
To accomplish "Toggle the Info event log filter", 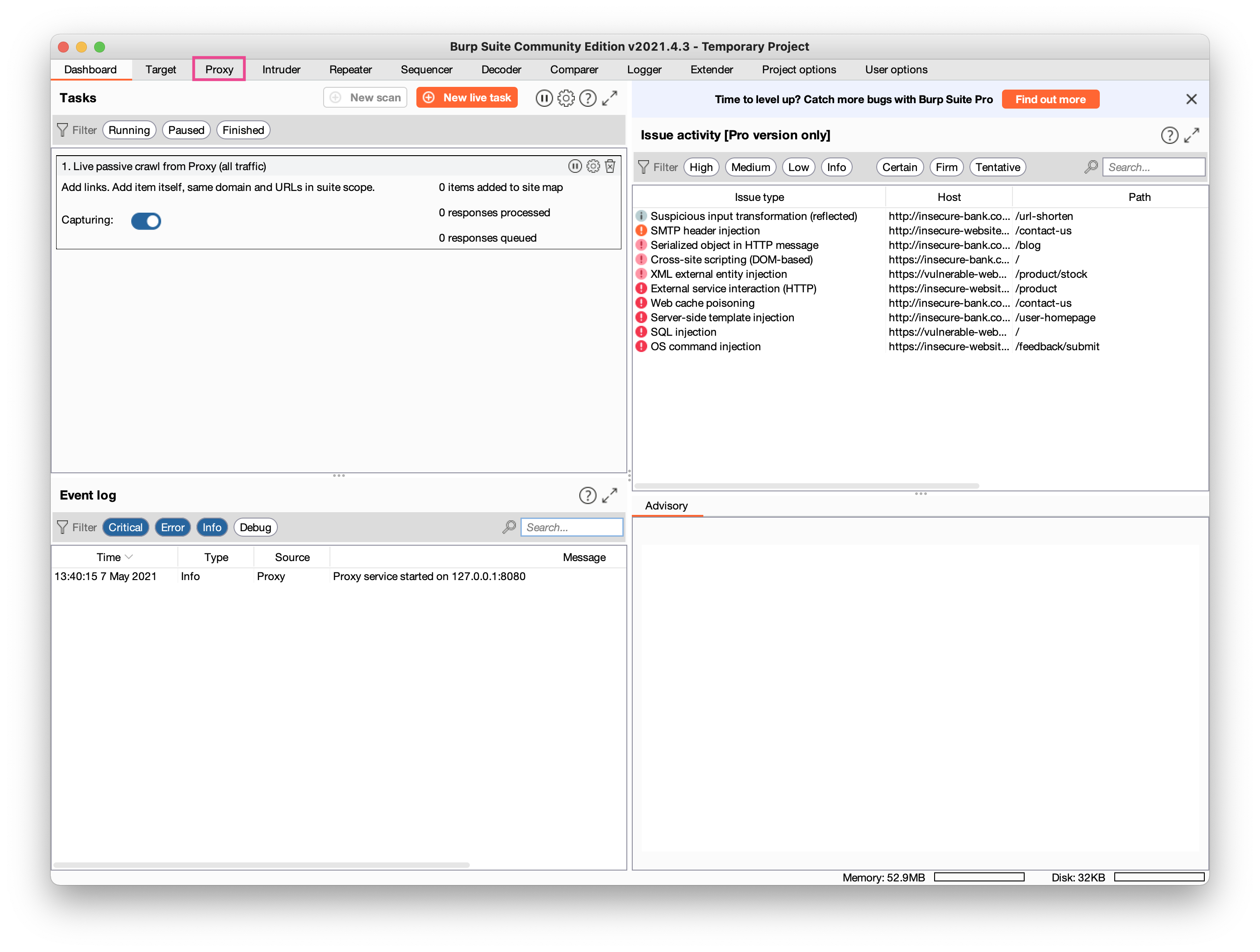I will [212, 528].
